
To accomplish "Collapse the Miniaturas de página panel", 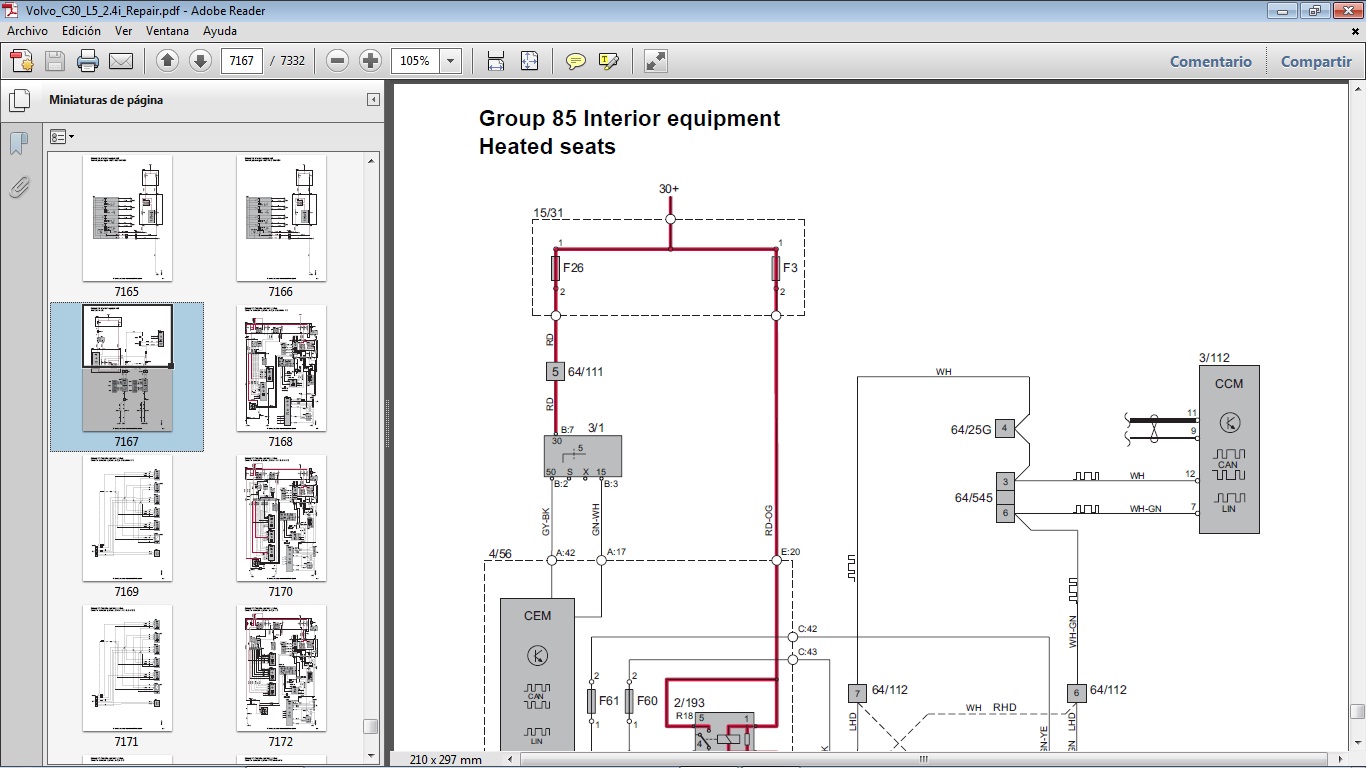I will coord(373,99).
